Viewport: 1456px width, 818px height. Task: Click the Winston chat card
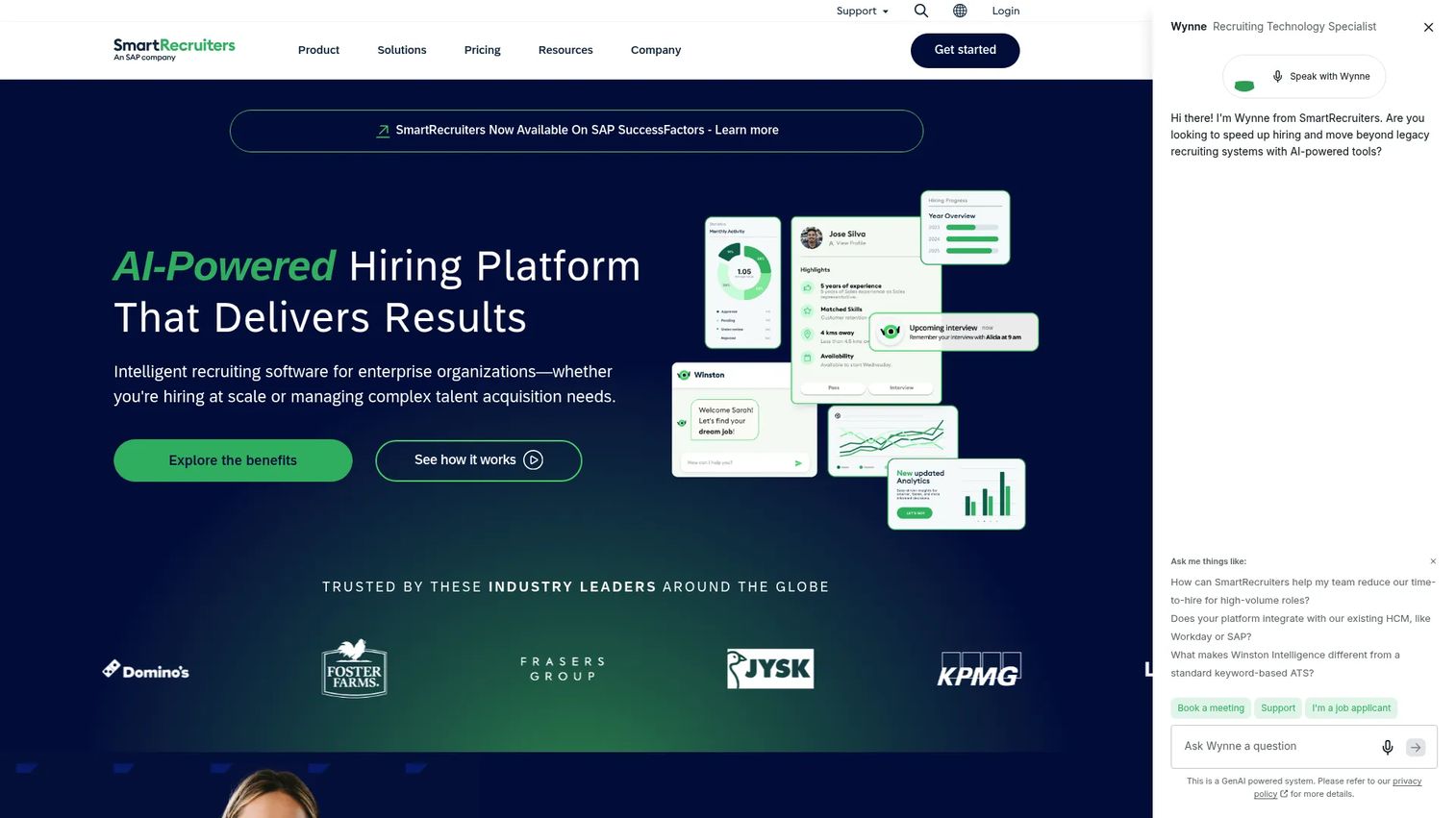743,420
